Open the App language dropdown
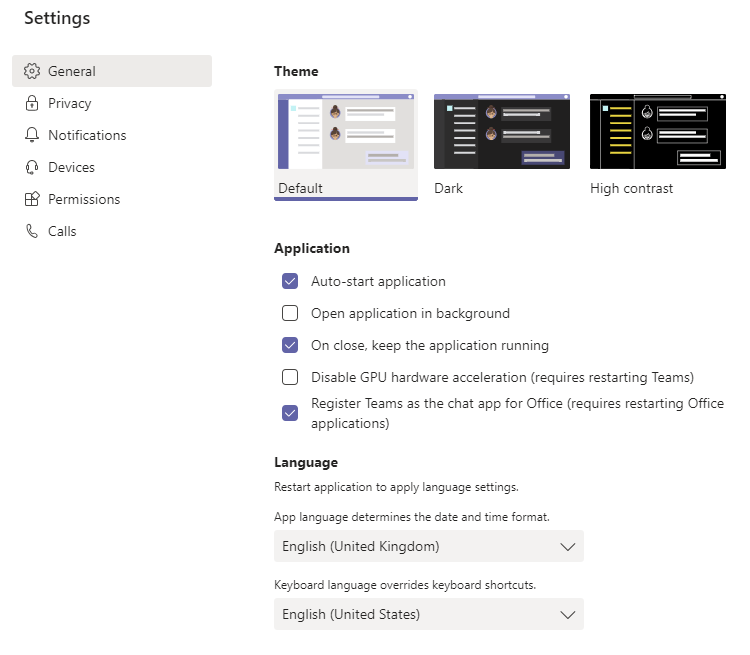 (x=428, y=546)
